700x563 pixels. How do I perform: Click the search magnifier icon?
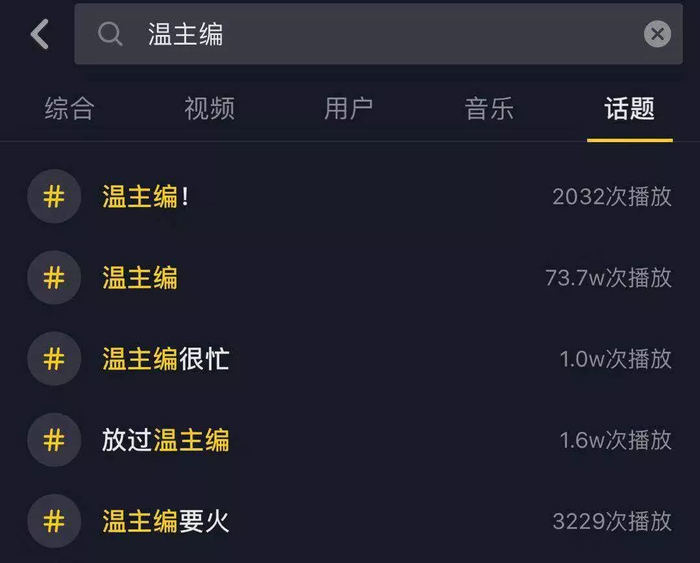pos(109,34)
